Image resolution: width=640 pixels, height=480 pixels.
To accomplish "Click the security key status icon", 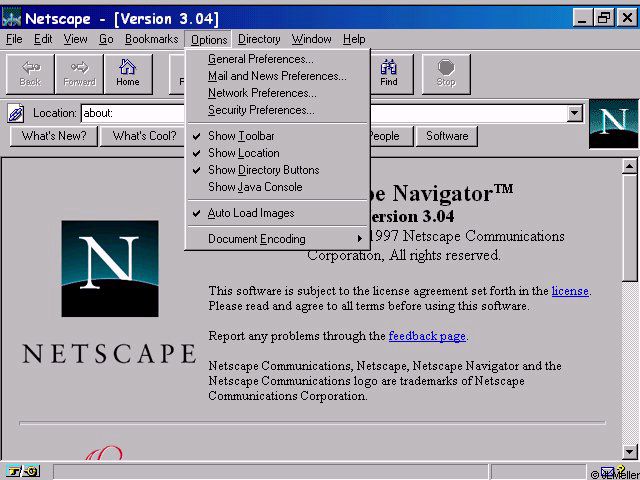I will click(23, 471).
